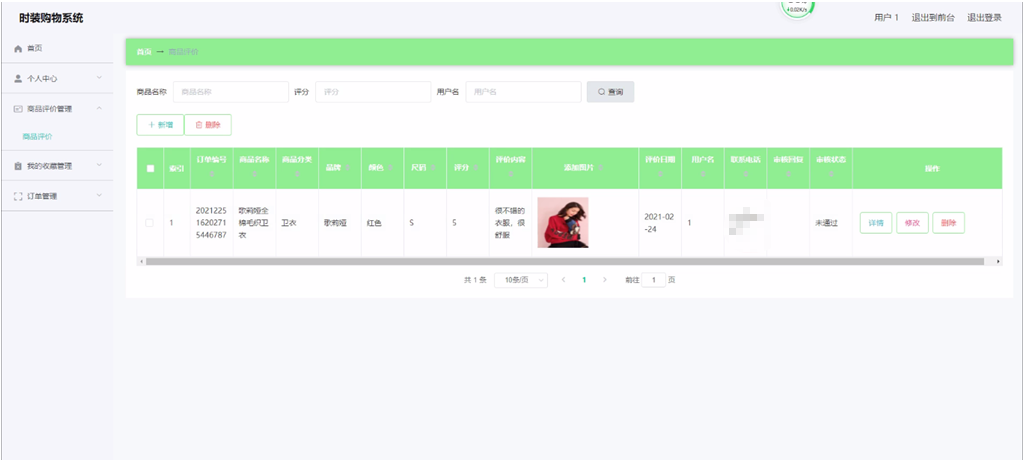This screenshot has width=1026, height=460.
Task: Go to previous page arrow in pagination
Action: [x=563, y=280]
